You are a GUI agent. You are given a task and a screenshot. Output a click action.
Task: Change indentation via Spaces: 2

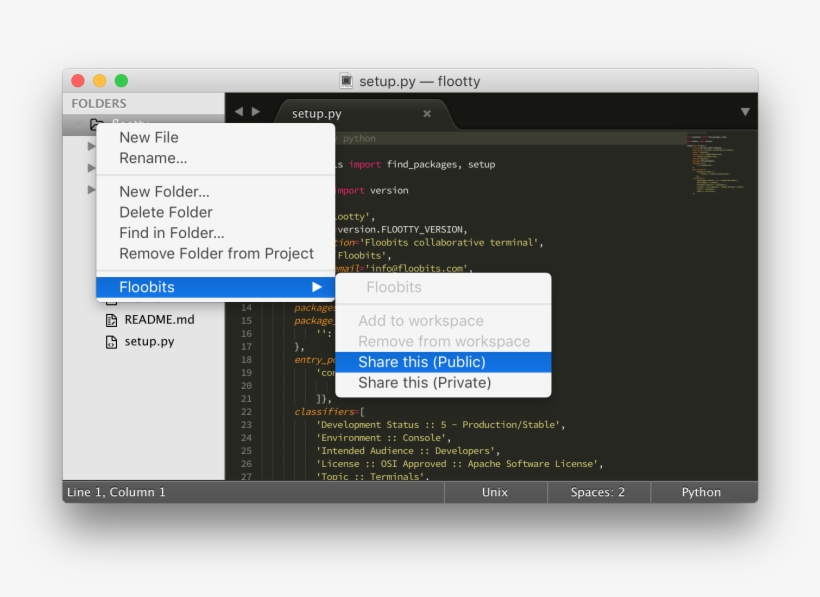[598, 492]
